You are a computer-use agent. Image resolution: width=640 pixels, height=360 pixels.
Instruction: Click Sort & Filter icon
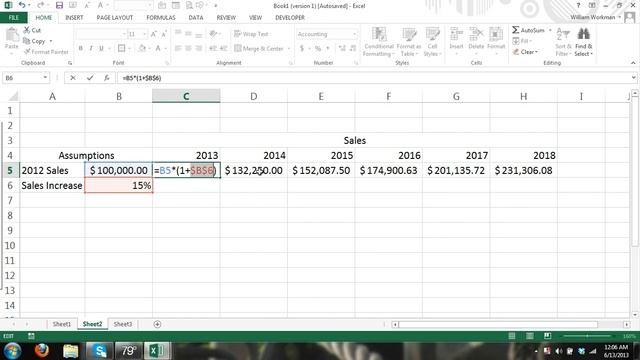coord(563,35)
